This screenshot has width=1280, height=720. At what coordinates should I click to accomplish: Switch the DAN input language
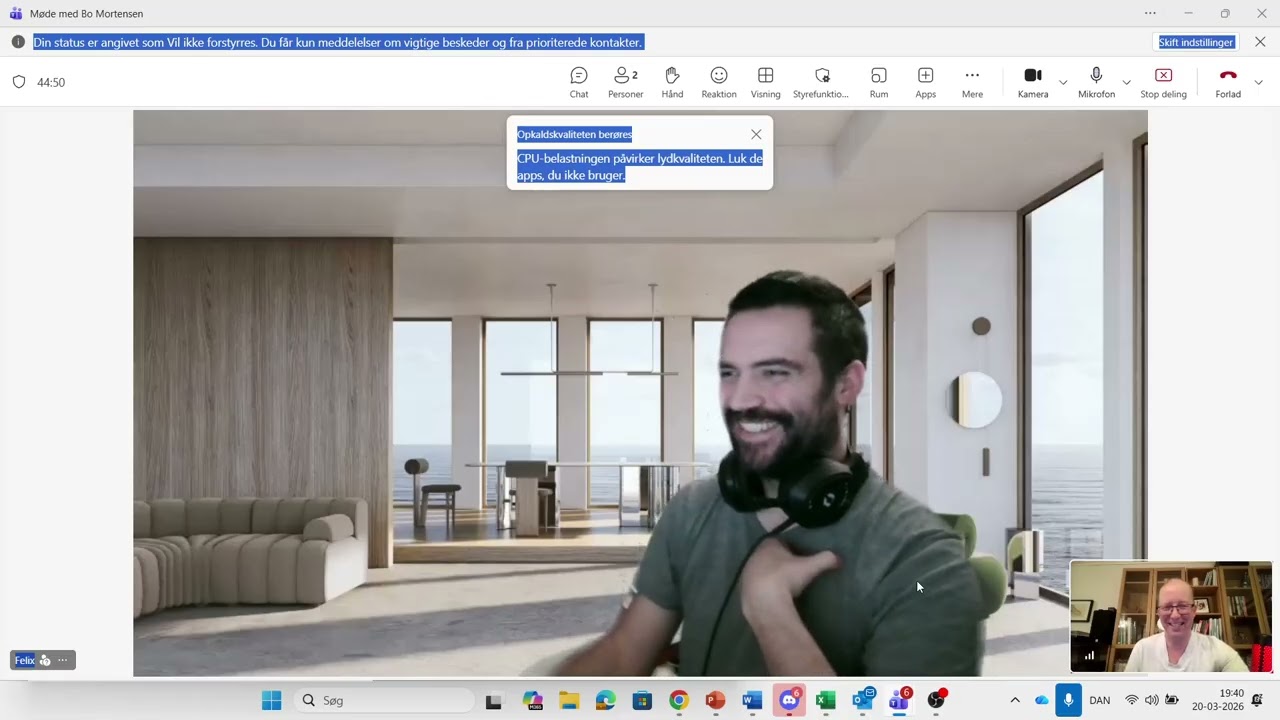coord(1099,700)
